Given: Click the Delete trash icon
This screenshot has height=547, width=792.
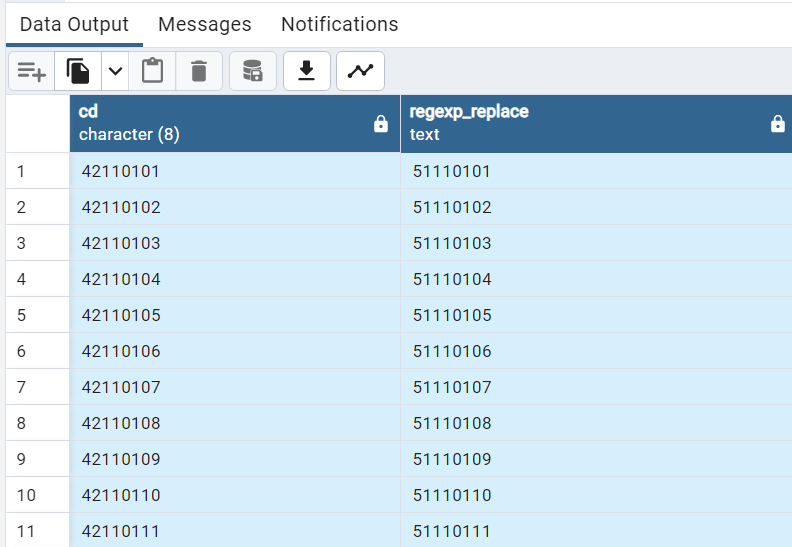Looking at the screenshot, I should click(x=199, y=71).
